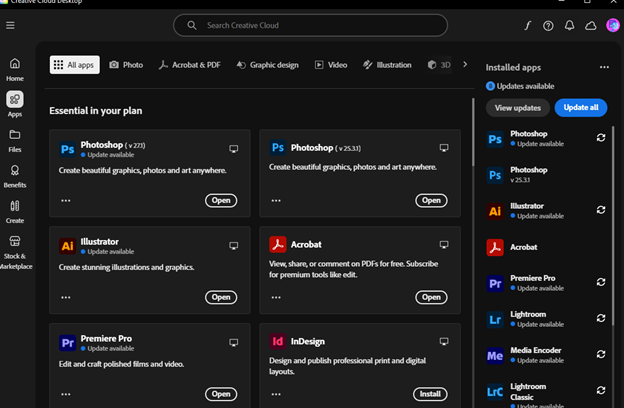The height and width of the screenshot is (408, 624).
Task: Update Media Encoder via refresh icon
Action: [x=601, y=354]
